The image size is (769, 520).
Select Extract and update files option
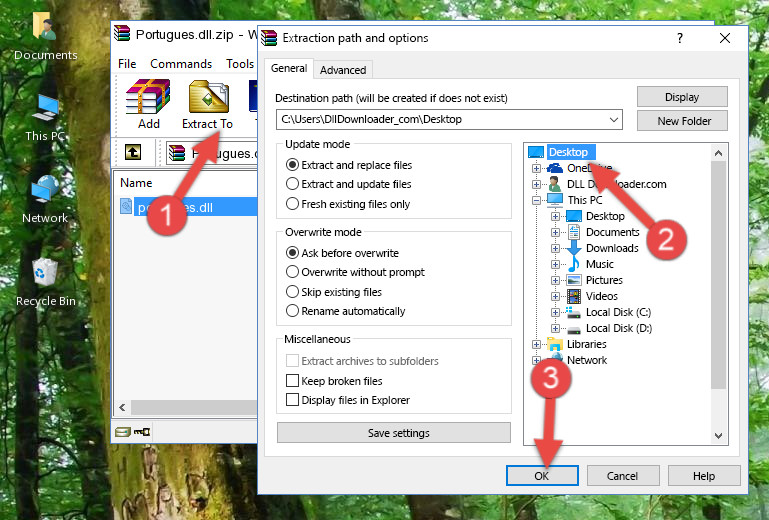pyautogui.click(x=292, y=184)
